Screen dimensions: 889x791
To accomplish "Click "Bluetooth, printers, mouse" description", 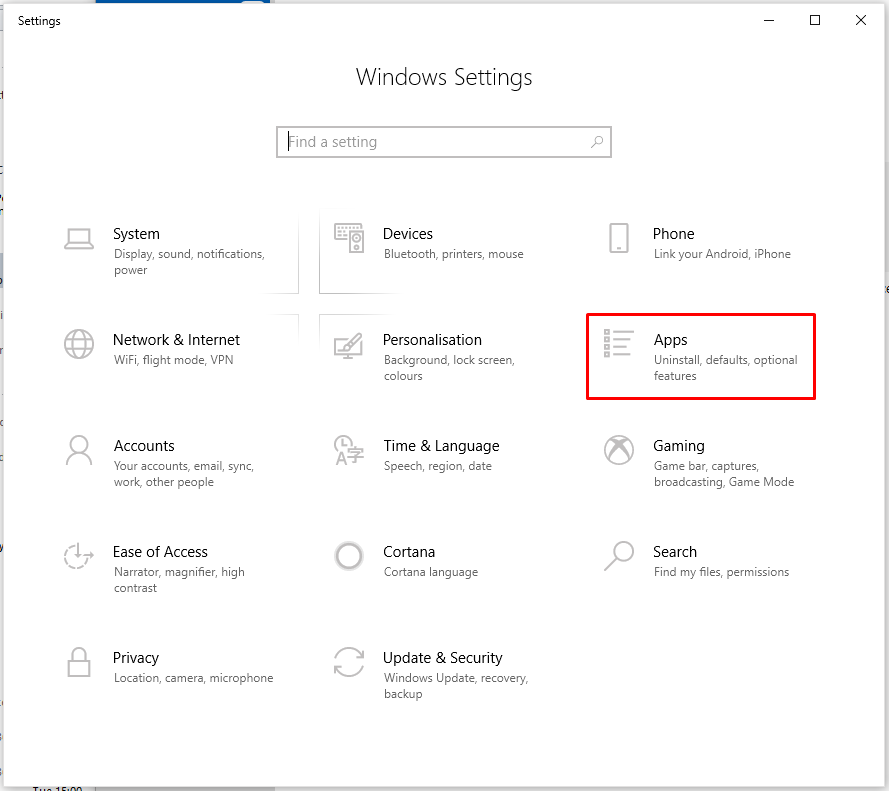I will pos(454,254).
